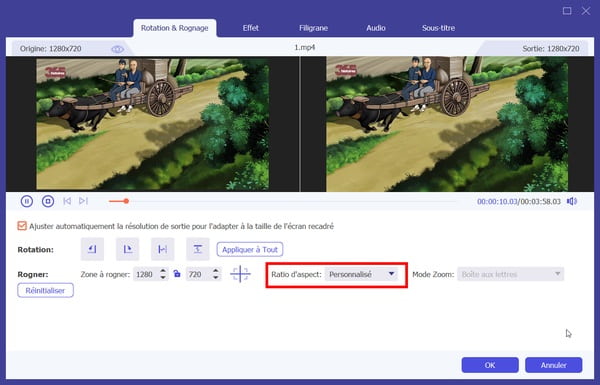Image resolution: width=600 pixels, height=385 pixels.
Task: Click the 1.mp4 file name
Action: point(305,47)
